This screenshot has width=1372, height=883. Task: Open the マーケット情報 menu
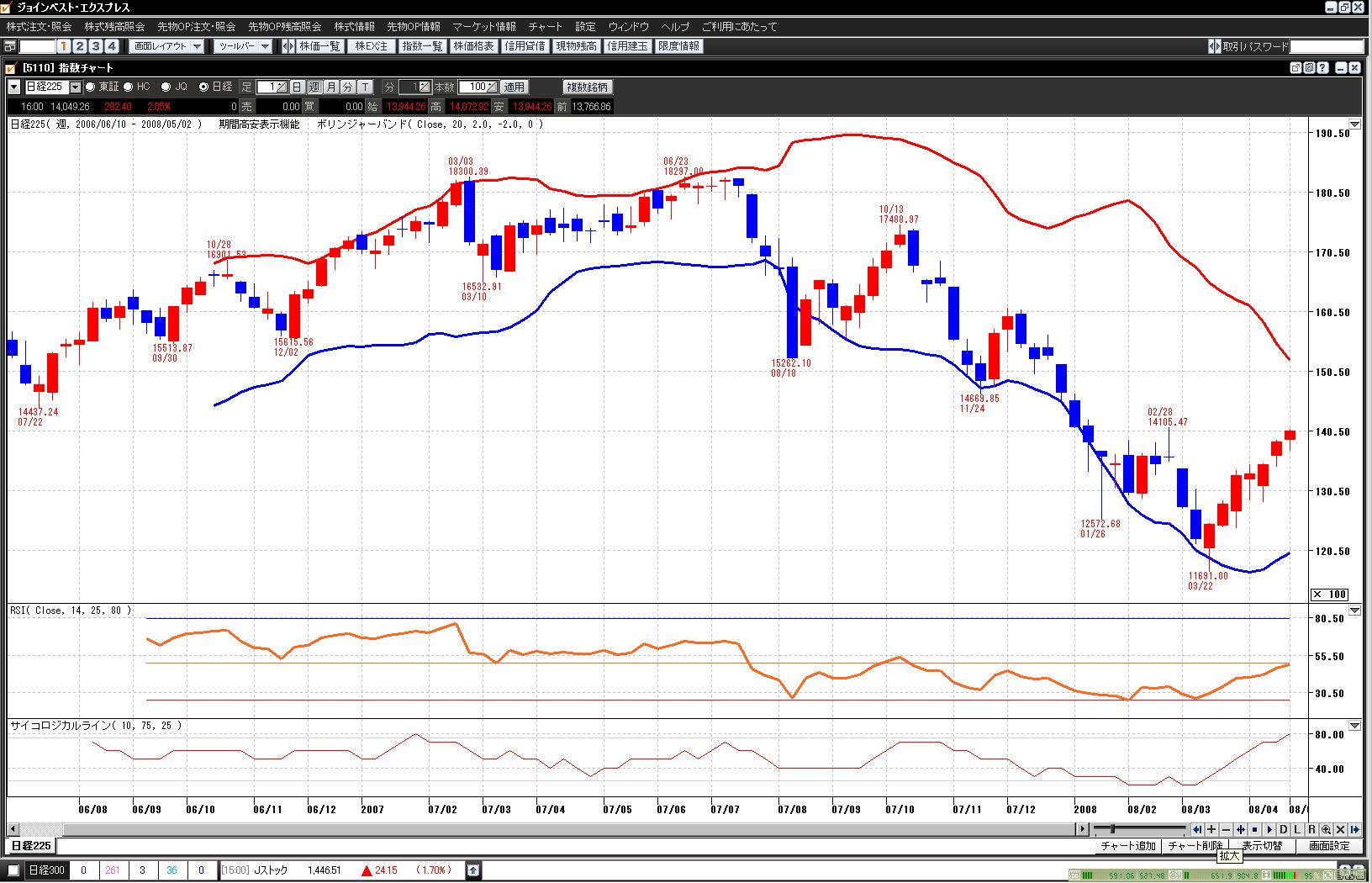click(x=483, y=27)
